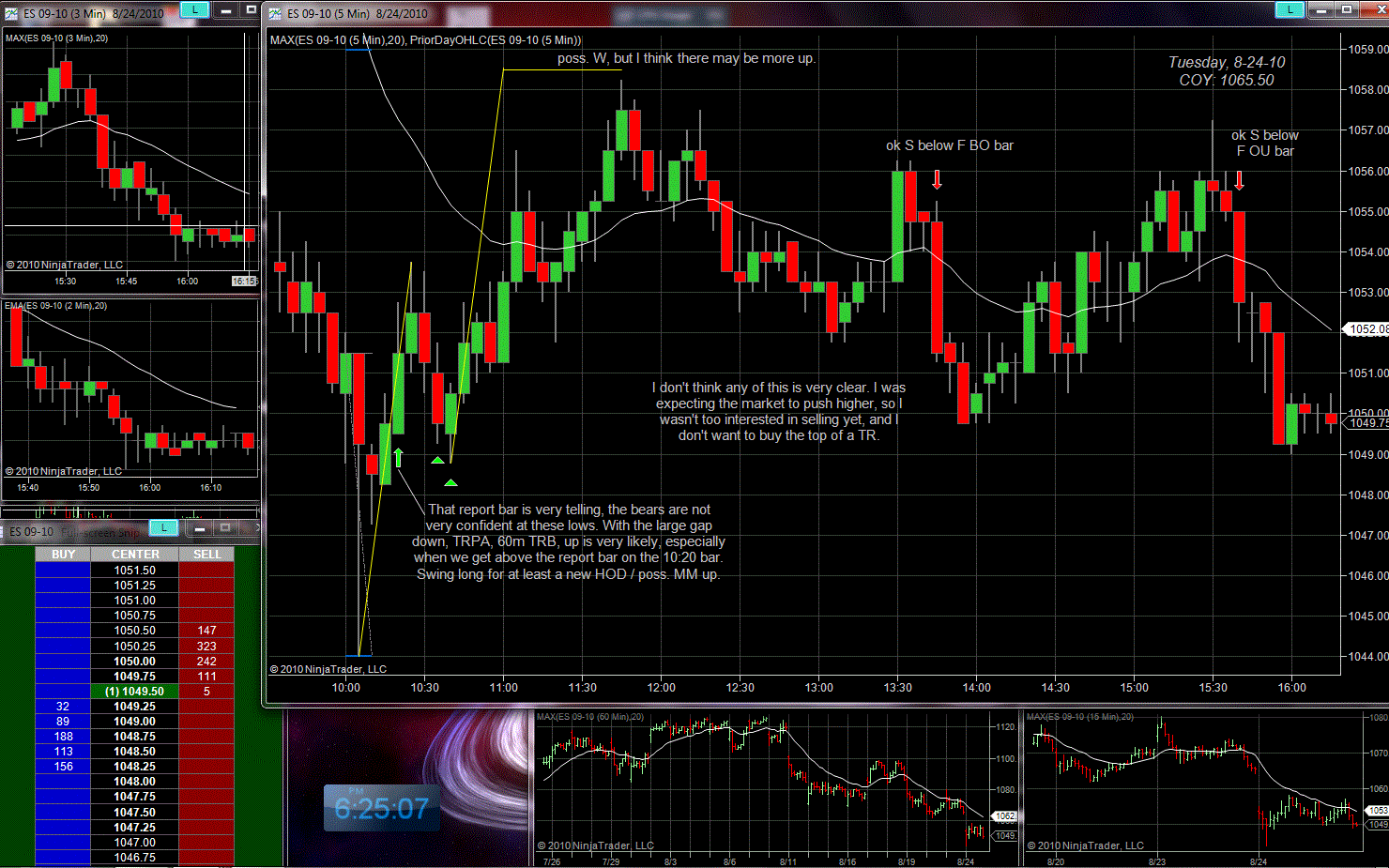Open the 3 Min chart window icon menu
Viewport: 1389px width, 868px height.
click(x=11, y=13)
